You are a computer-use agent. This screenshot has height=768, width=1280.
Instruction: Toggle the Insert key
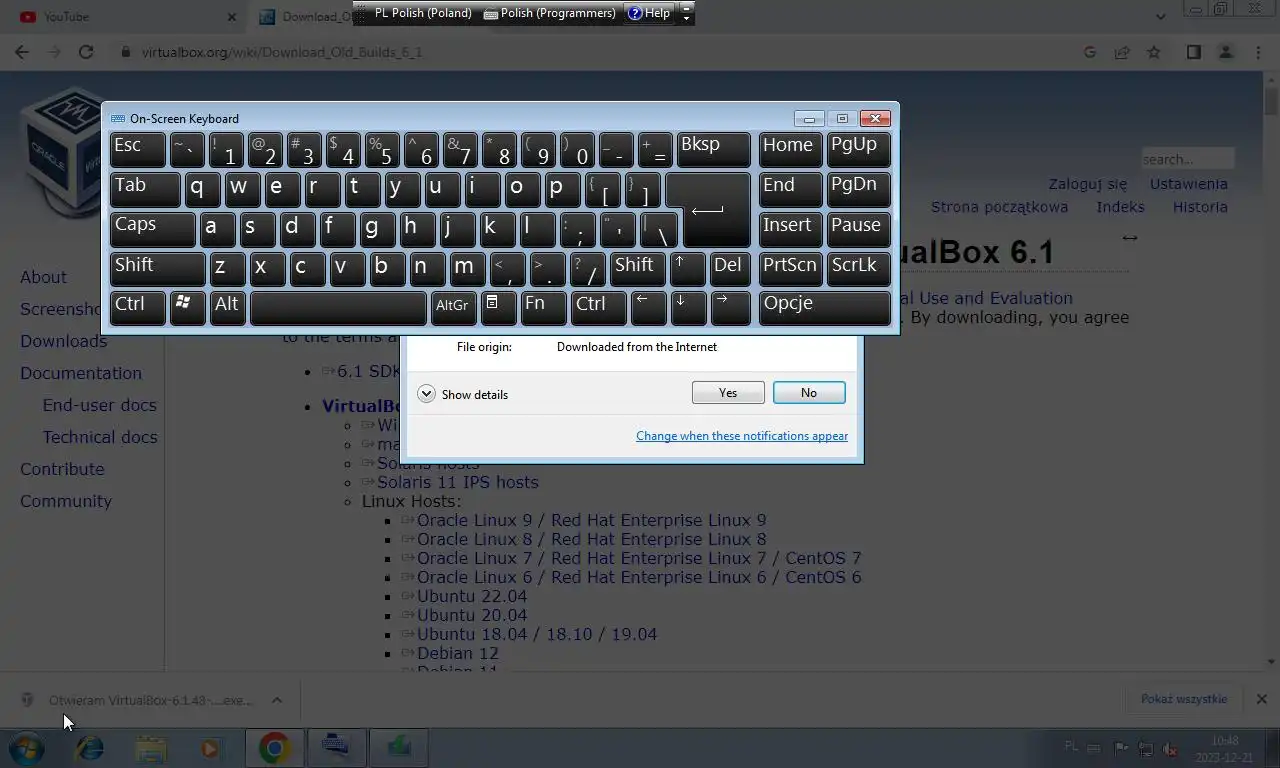point(790,229)
